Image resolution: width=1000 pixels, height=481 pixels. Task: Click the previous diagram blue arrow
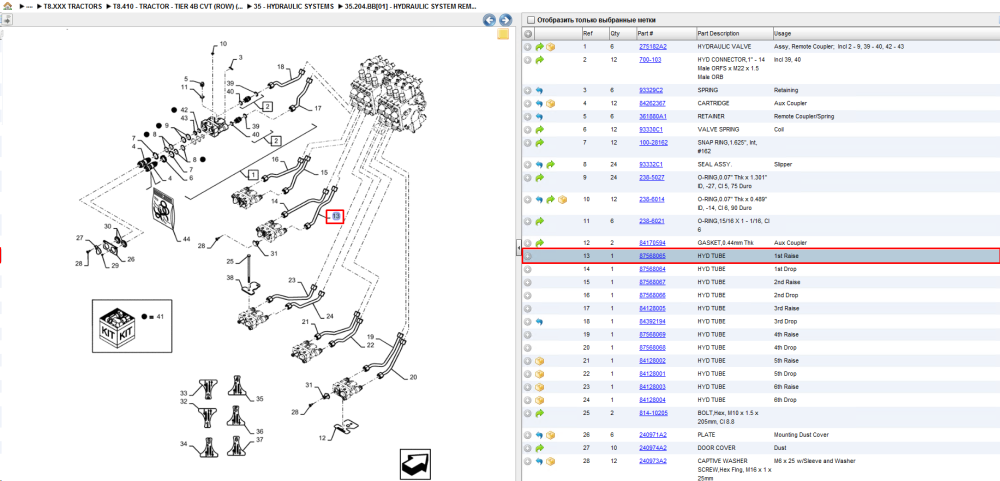[489, 20]
